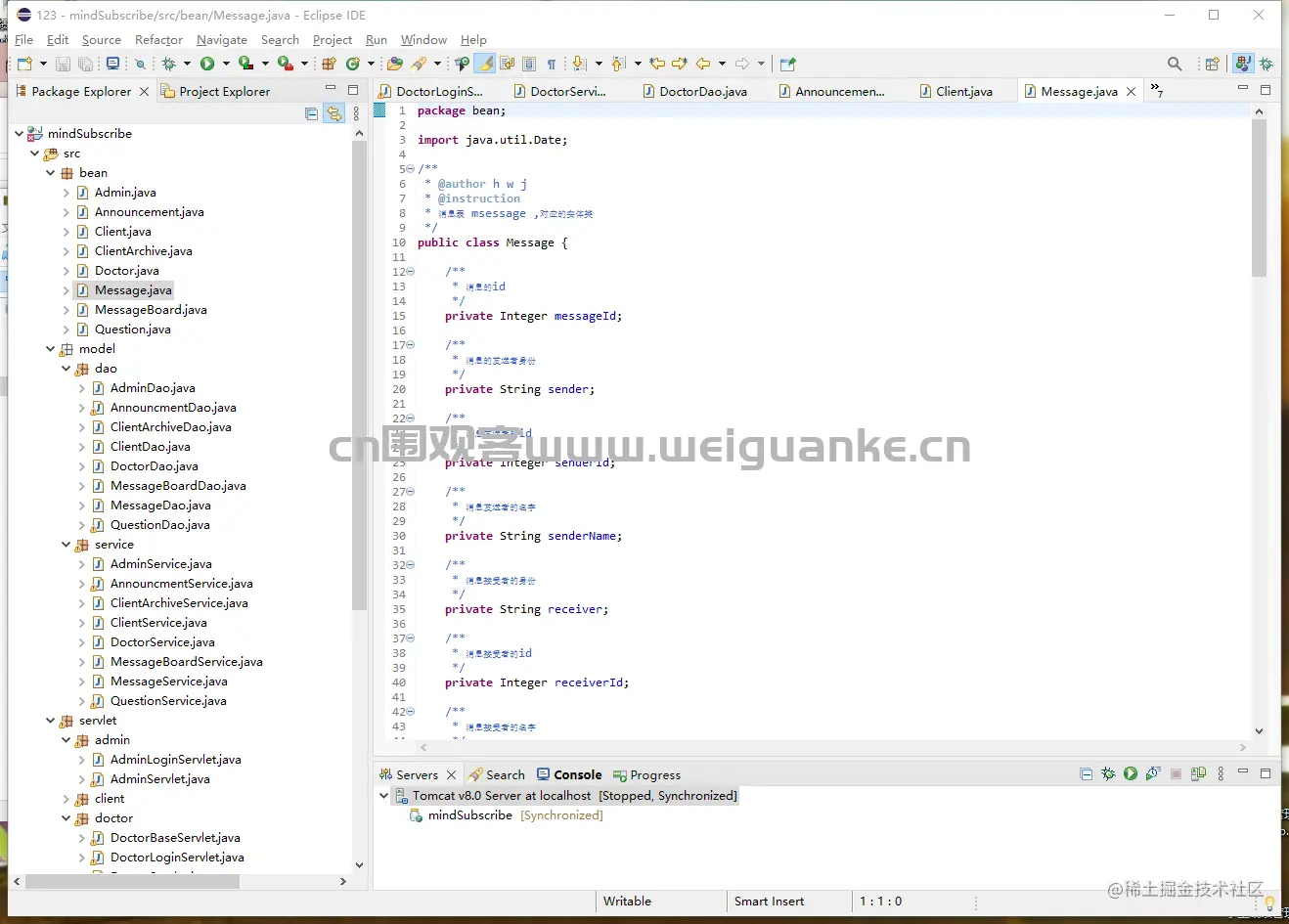Expand the client servlet package

pyautogui.click(x=66, y=798)
